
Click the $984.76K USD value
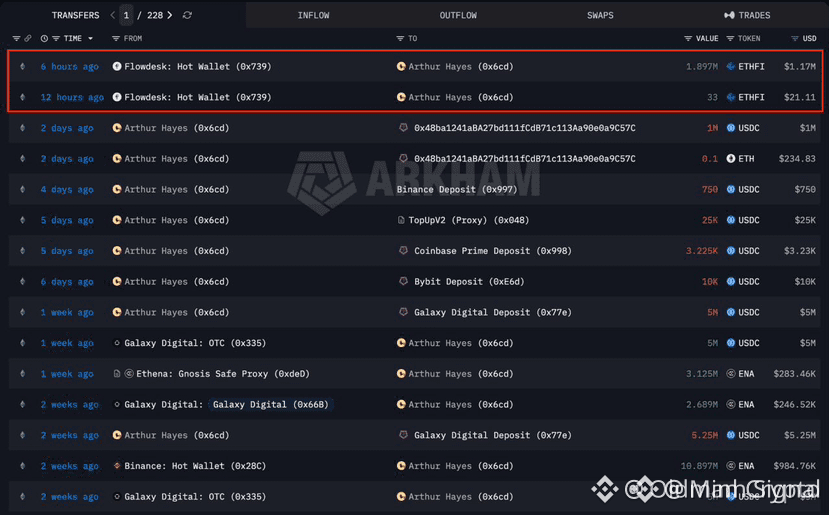pyautogui.click(x=795, y=466)
